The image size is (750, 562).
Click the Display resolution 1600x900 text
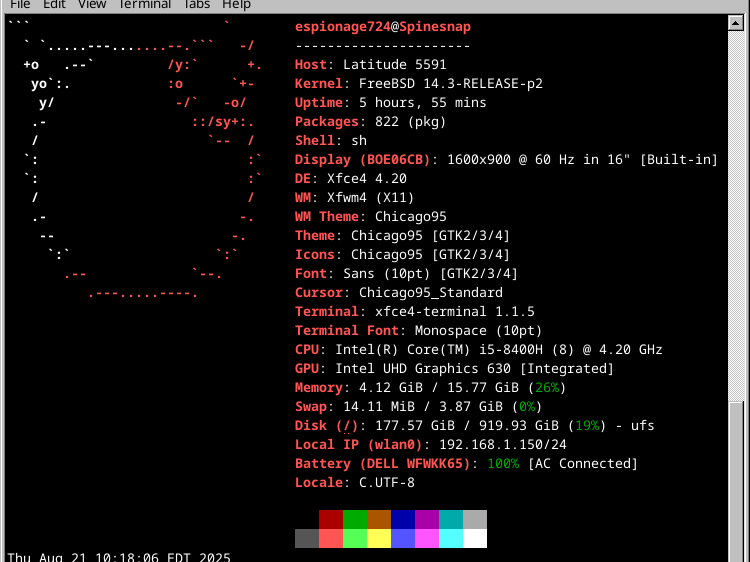[478, 160]
